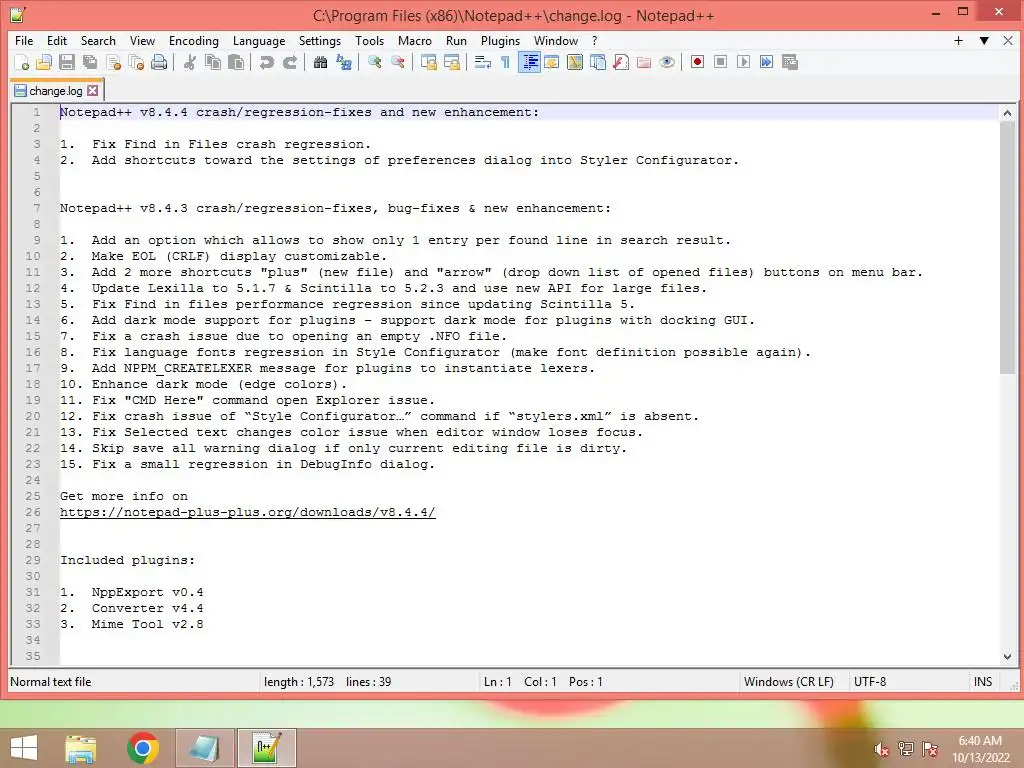Open the notepad-plus-plus.org downloads link

pos(248,512)
